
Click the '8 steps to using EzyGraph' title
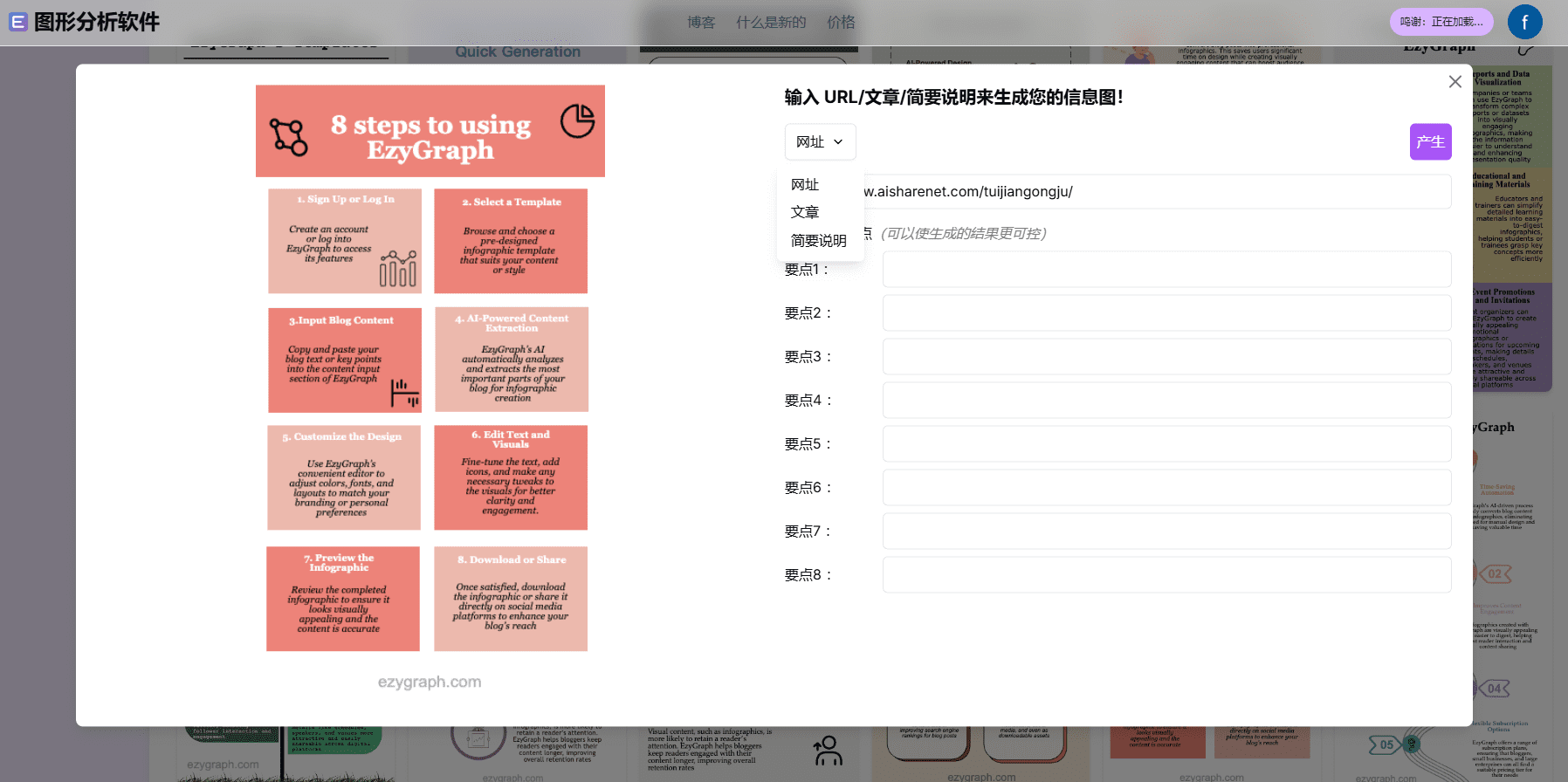pyautogui.click(x=430, y=137)
